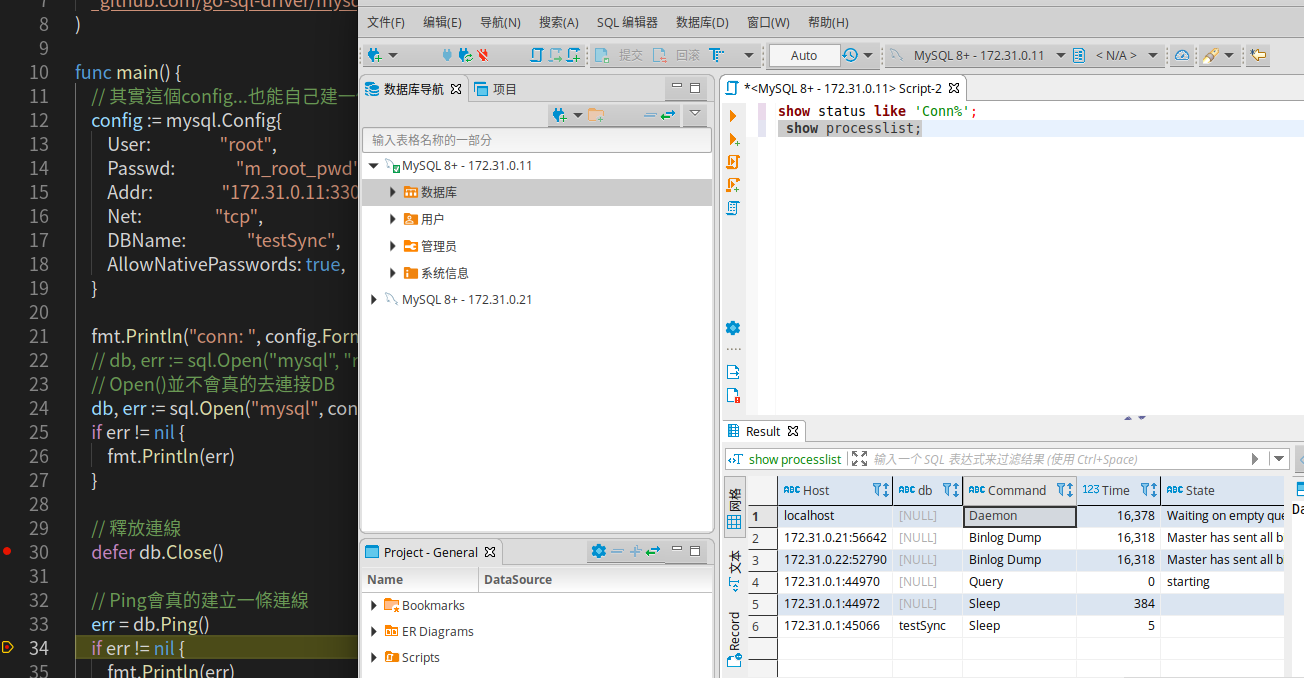Image resolution: width=1304 pixels, height=678 pixels.
Task: Open the SQL 编辑器 menu
Action: [x=627, y=22]
